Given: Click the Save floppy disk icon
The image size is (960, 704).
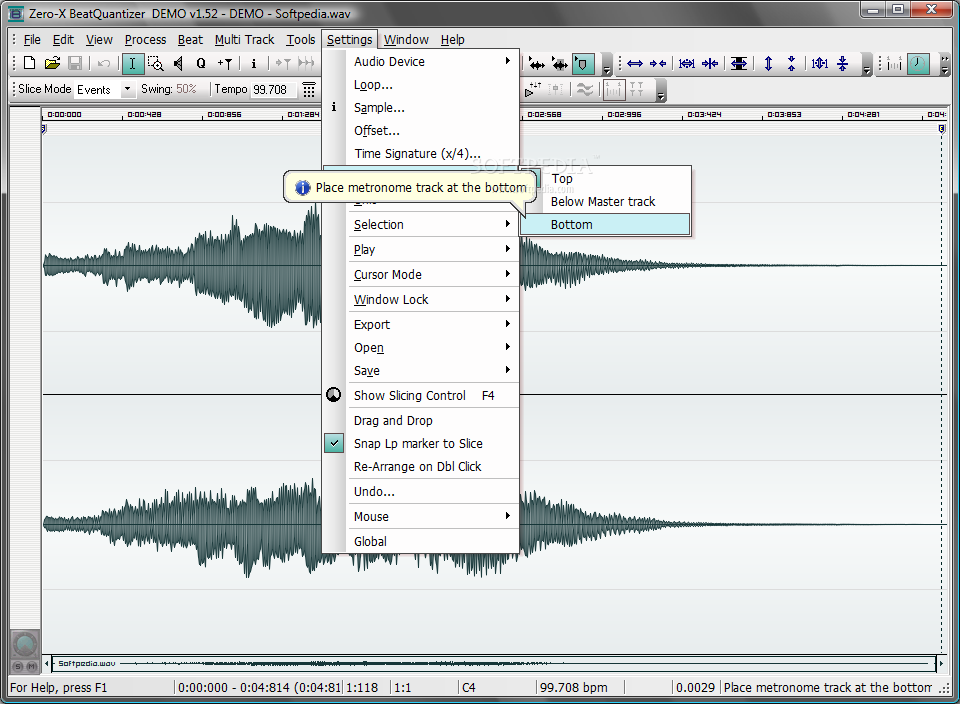Looking at the screenshot, I should 75,63.
